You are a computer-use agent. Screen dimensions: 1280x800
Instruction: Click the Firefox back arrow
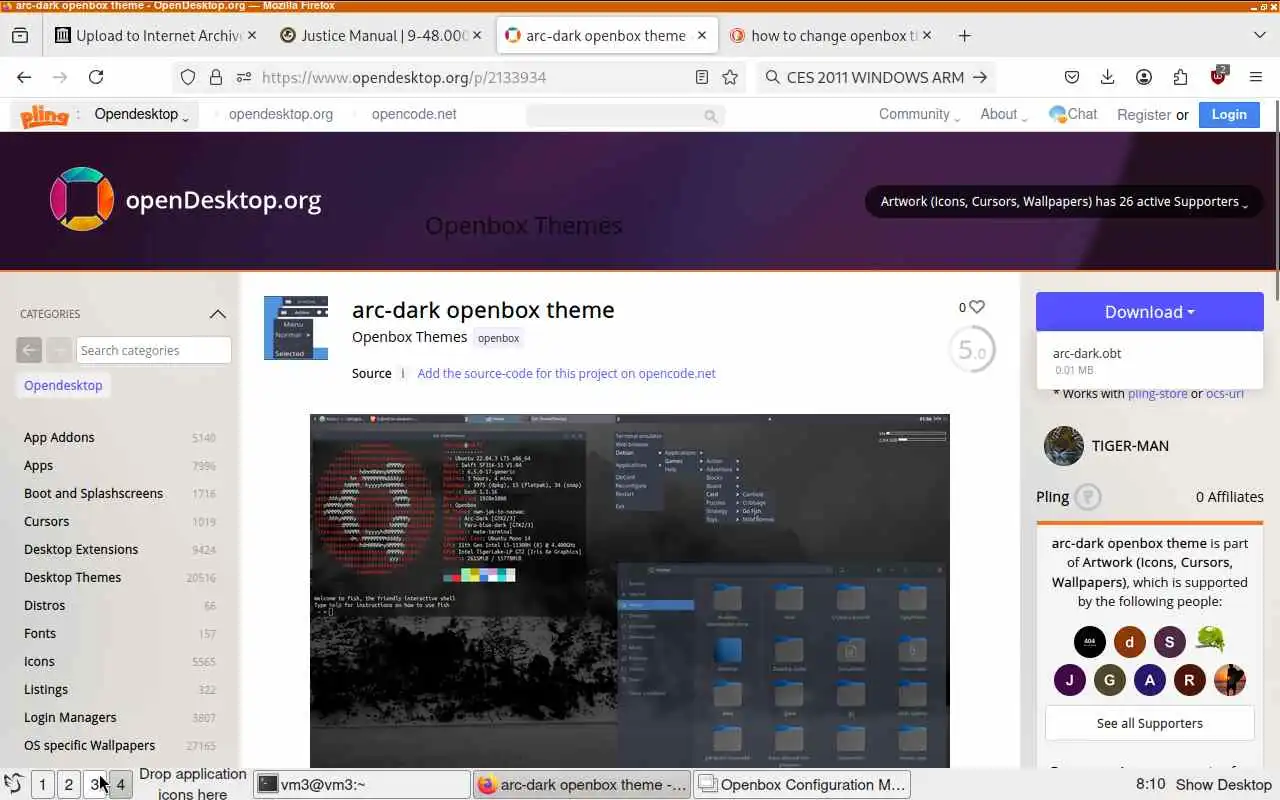pyautogui.click(x=24, y=77)
